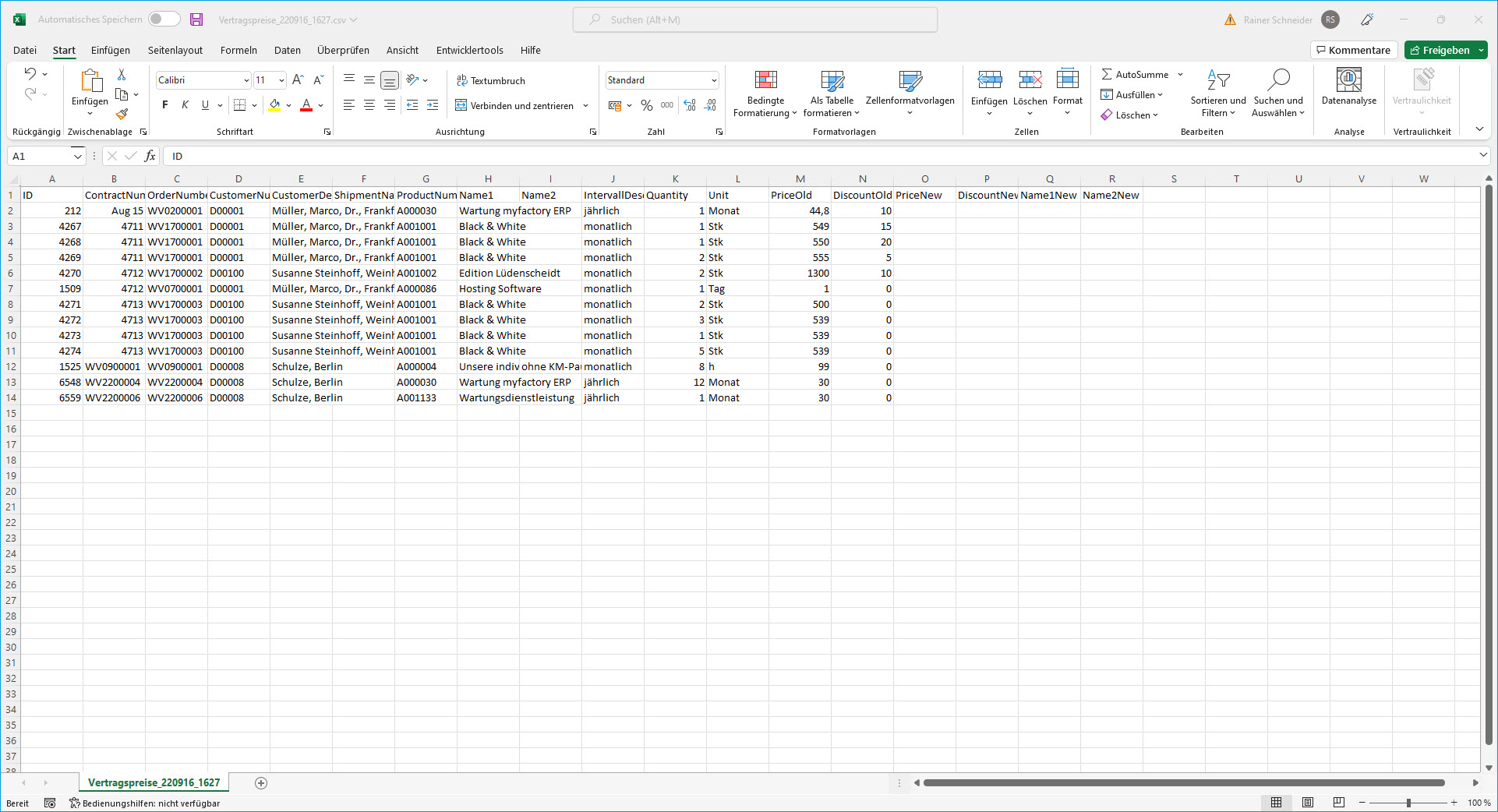Click insert function fx icon
This screenshot has height=812, width=1498.
(x=150, y=156)
